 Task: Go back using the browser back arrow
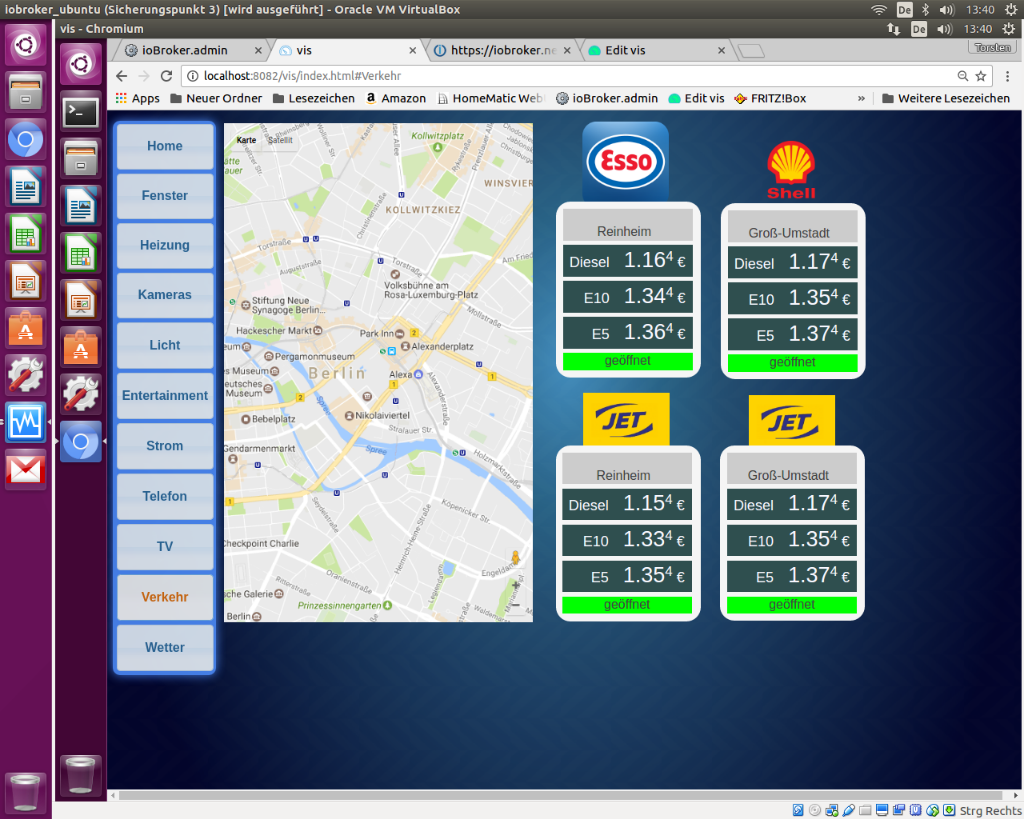122,76
